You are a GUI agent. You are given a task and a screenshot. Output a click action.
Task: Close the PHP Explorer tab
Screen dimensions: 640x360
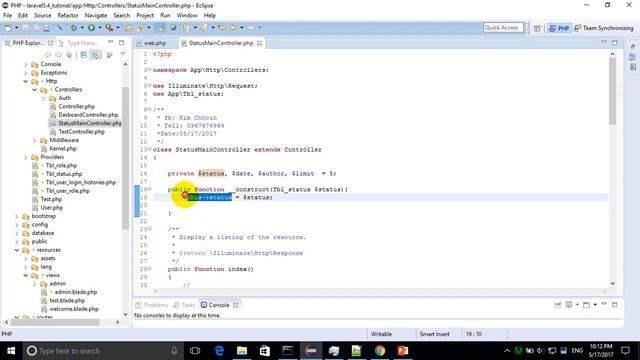coord(50,43)
